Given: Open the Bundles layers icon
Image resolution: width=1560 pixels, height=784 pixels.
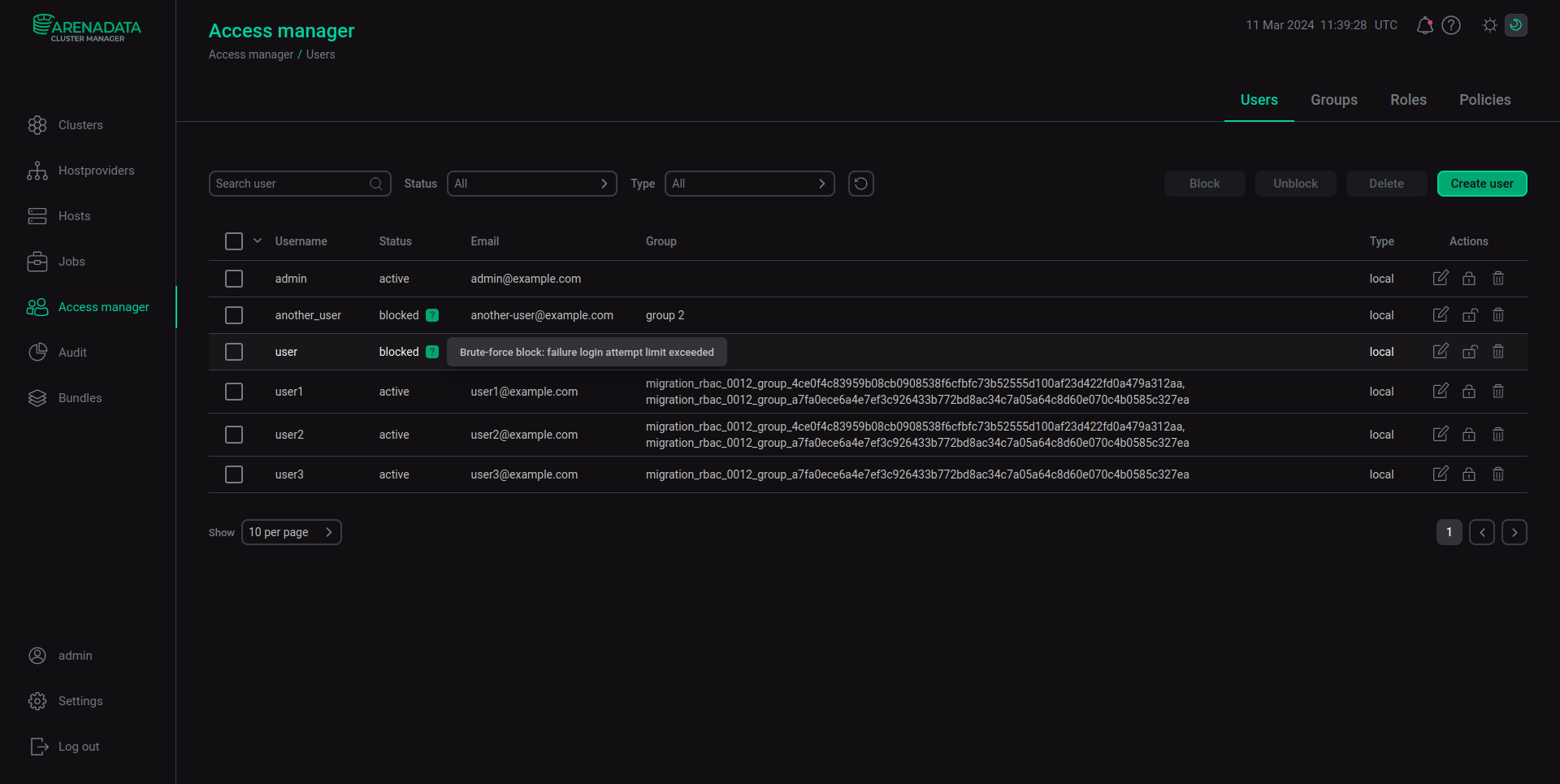Looking at the screenshot, I should [37, 398].
